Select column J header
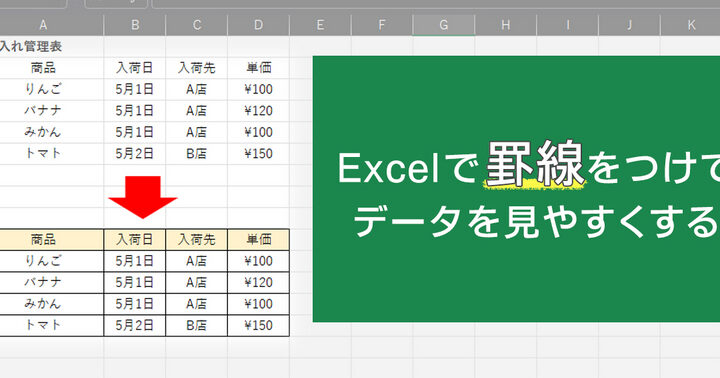720x378 pixels. point(629,25)
